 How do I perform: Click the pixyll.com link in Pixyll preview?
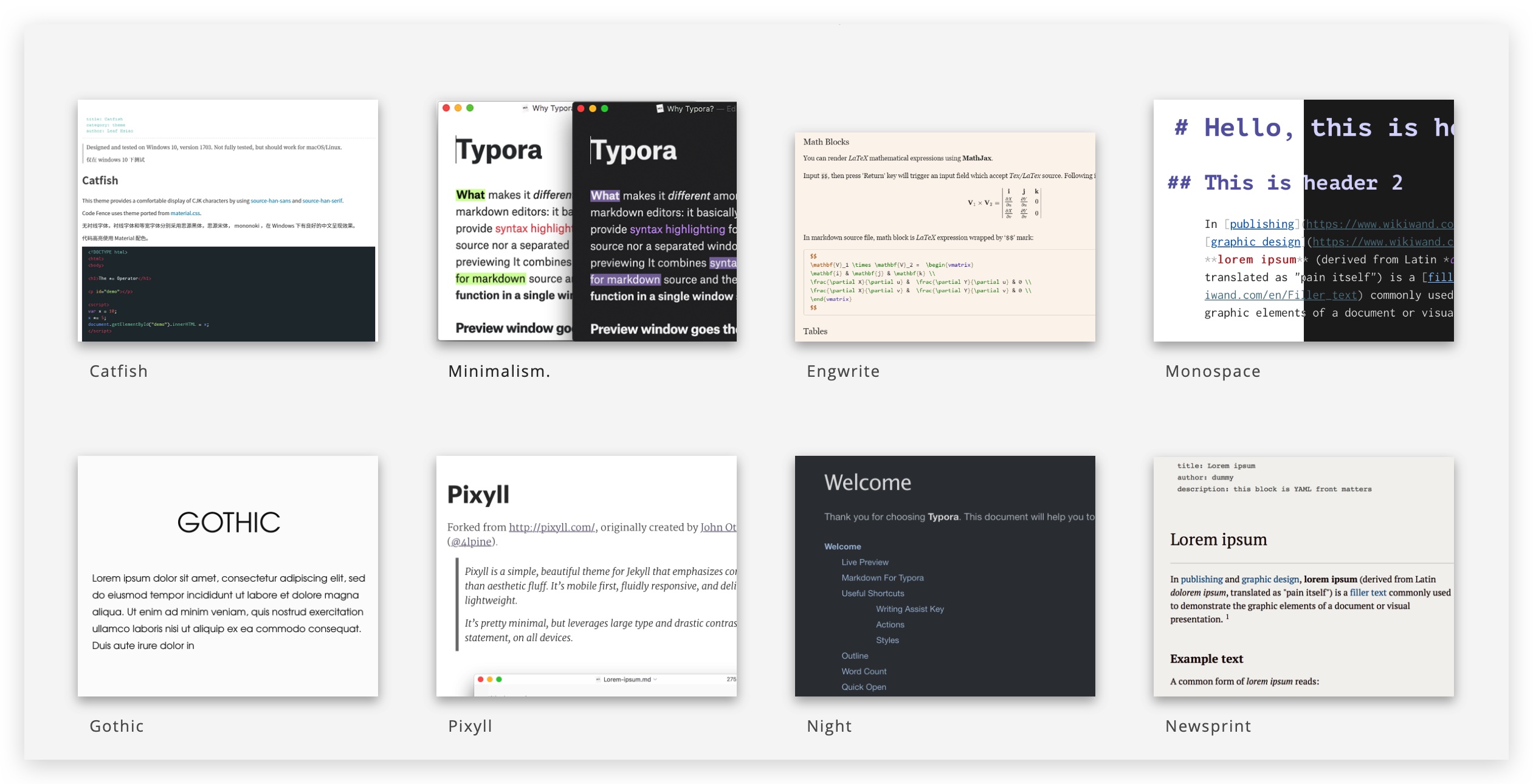[551, 527]
